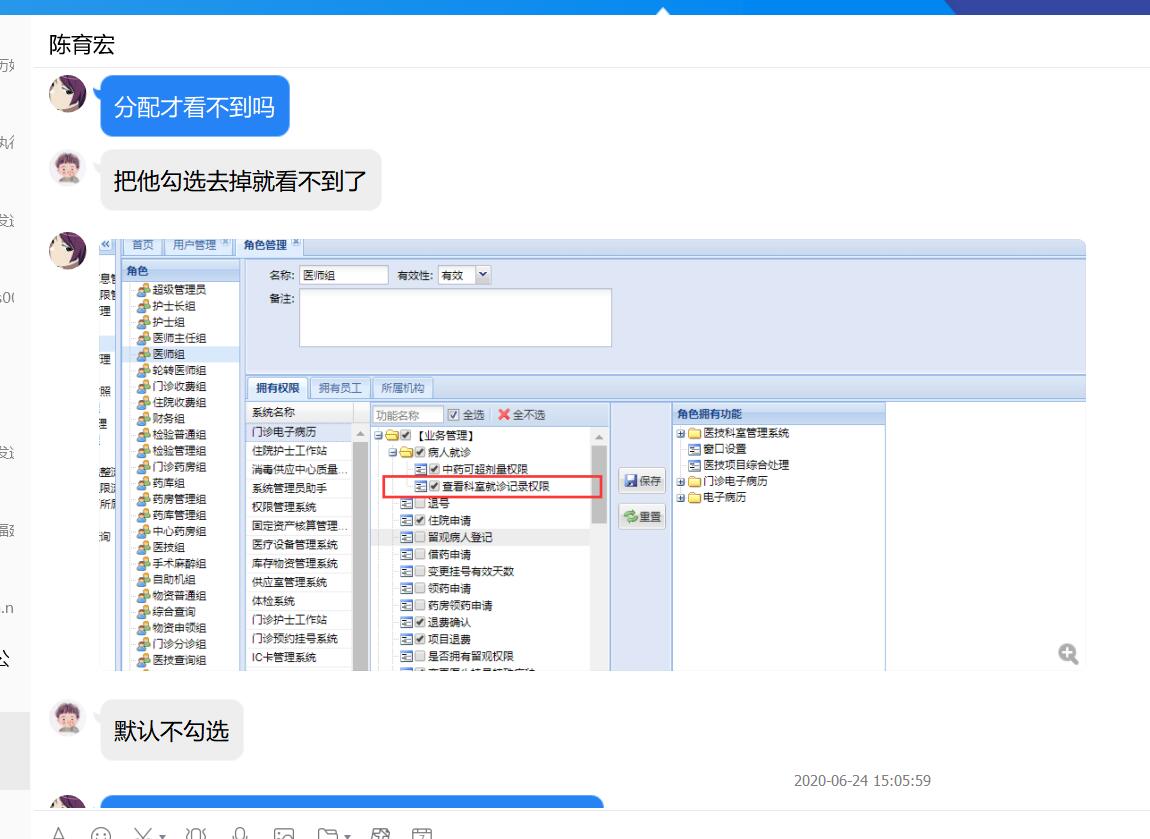Expand the 门诊电子病历 node in 角色拥有功能
Image resolution: width=1150 pixels, height=839 pixels.
click(x=681, y=482)
